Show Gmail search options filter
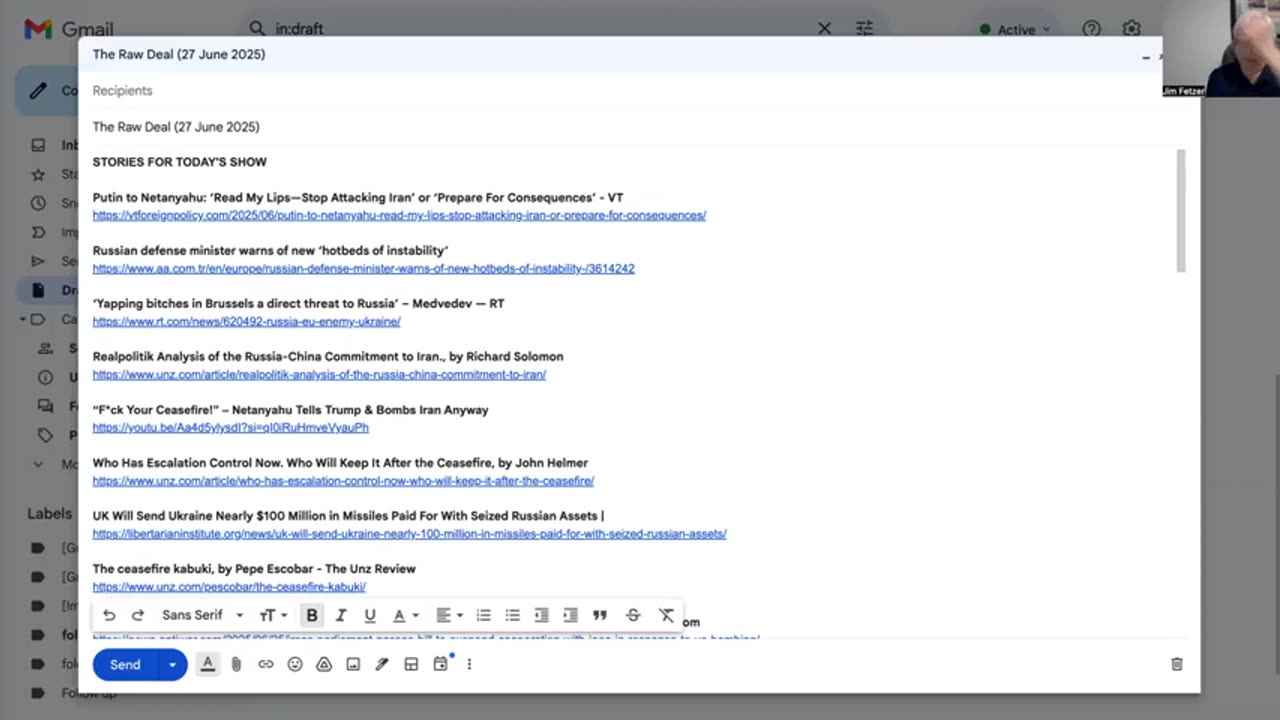 click(x=864, y=28)
